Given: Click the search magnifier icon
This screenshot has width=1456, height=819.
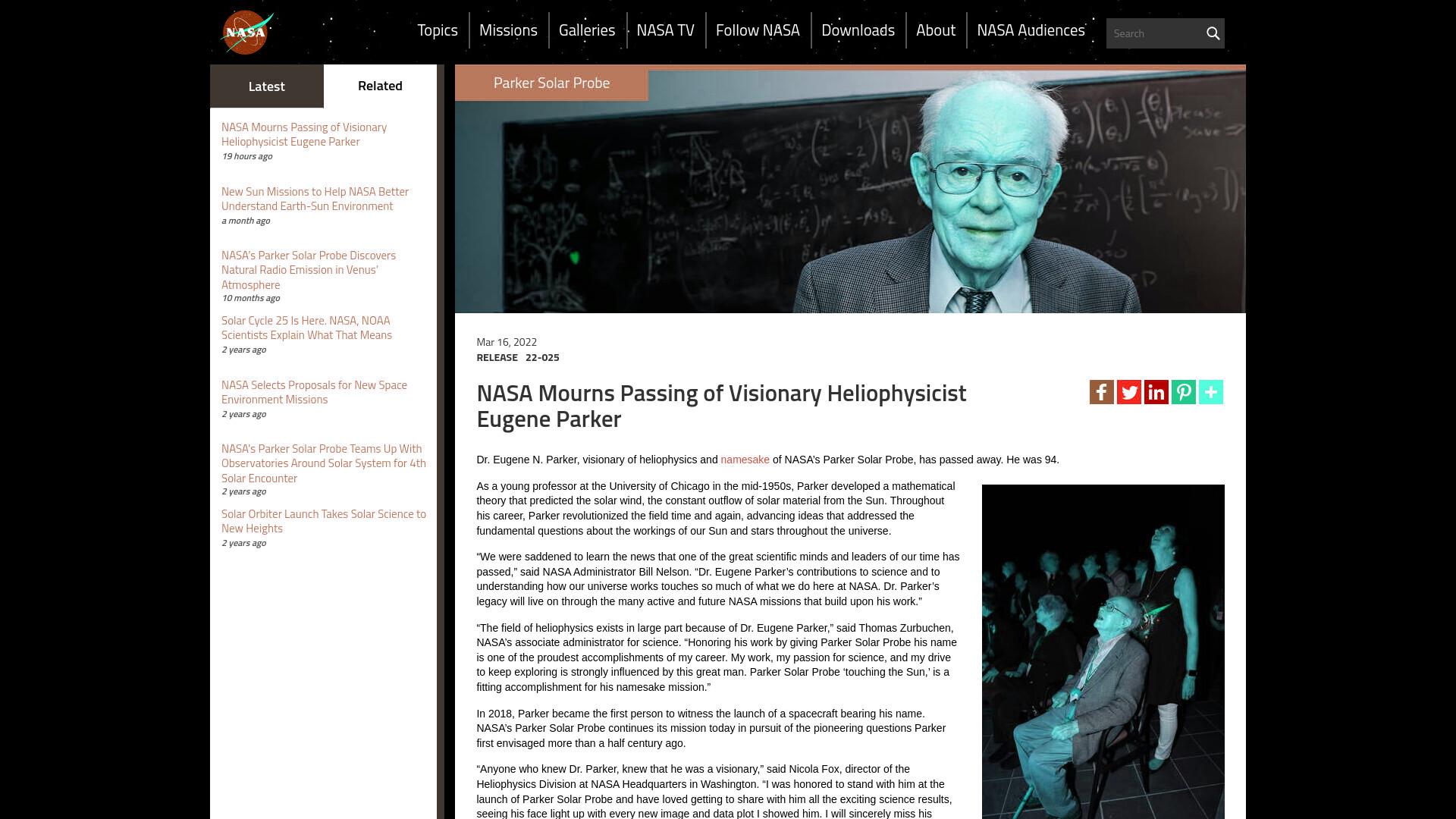Looking at the screenshot, I should click(x=1213, y=33).
